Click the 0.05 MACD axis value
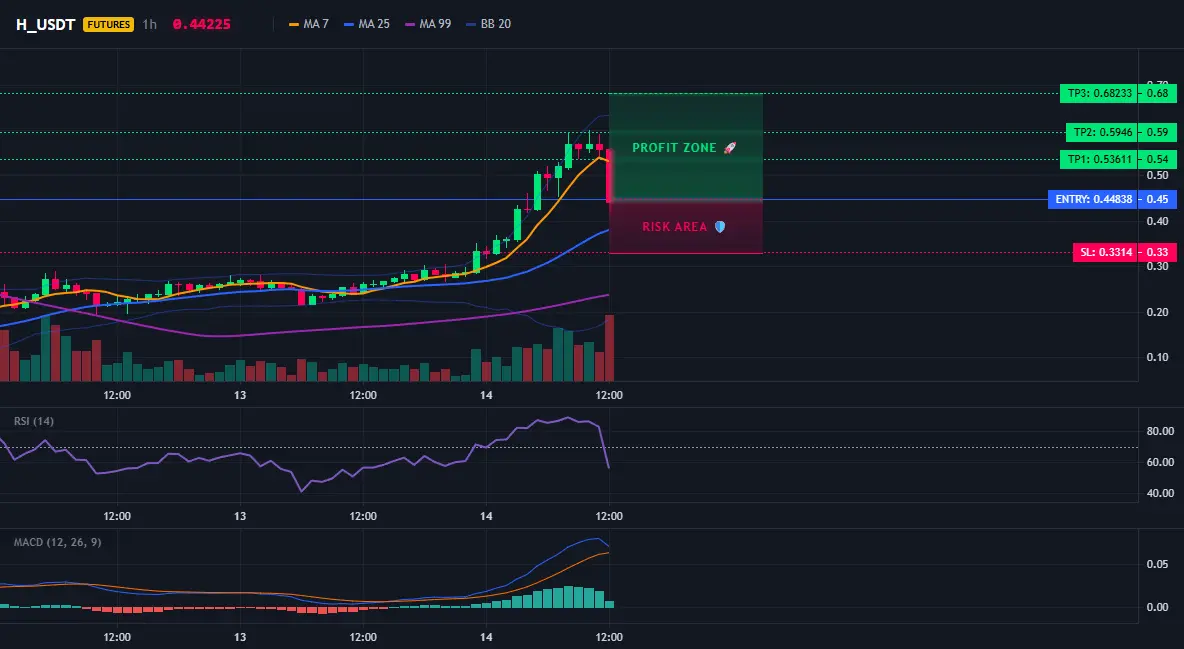Image resolution: width=1184 pixels, height=649 pixels. coord(1158,564)
